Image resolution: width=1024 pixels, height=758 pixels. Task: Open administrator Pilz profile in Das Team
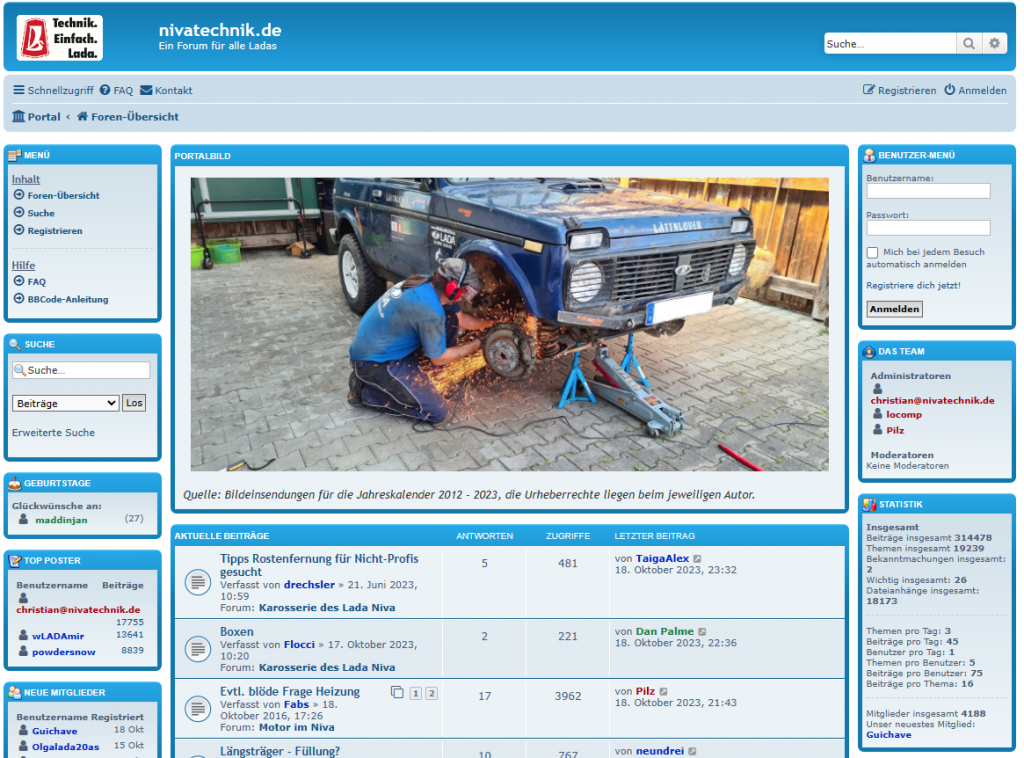click(x=895, y=430)
